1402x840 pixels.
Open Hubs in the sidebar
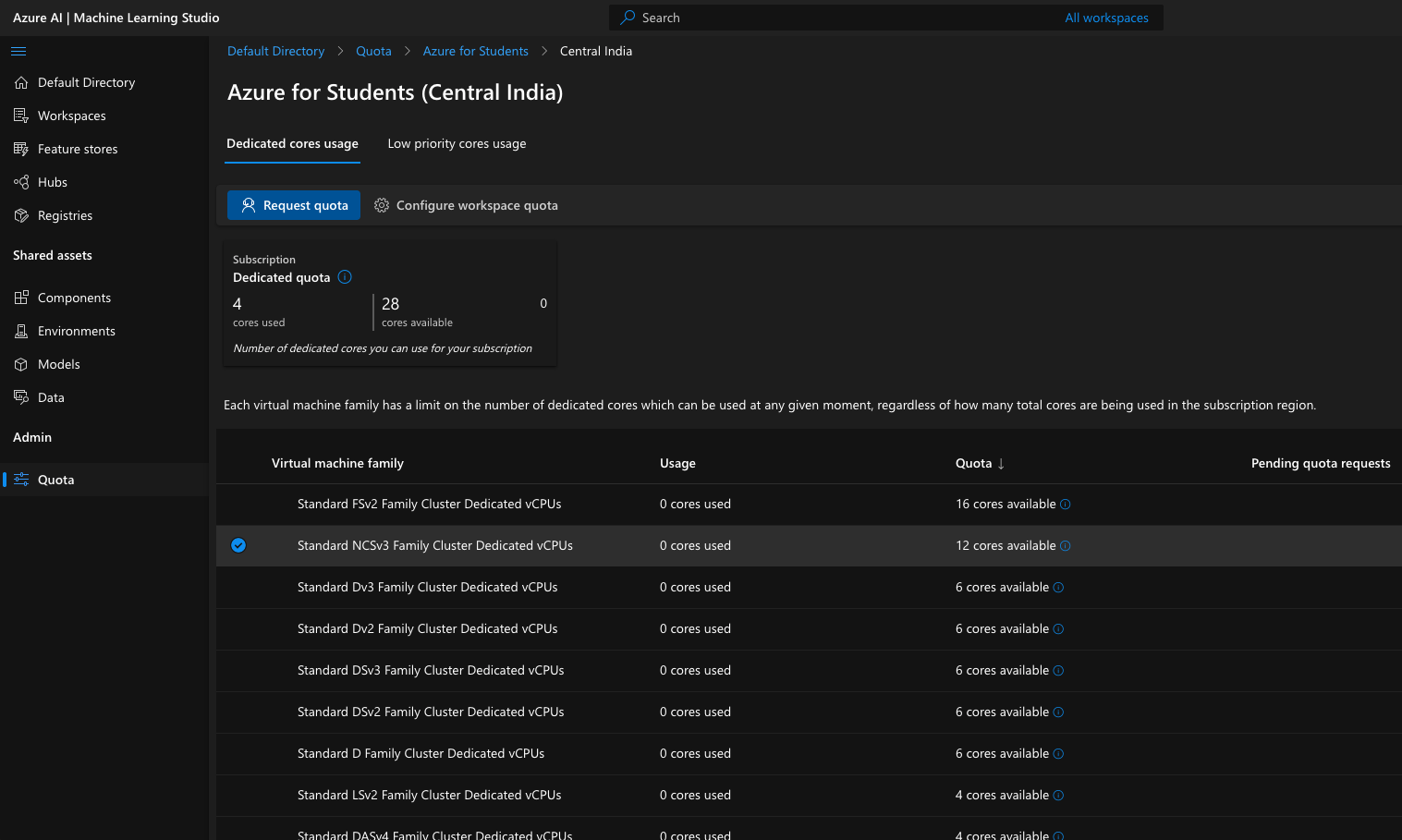coord(104,182)
